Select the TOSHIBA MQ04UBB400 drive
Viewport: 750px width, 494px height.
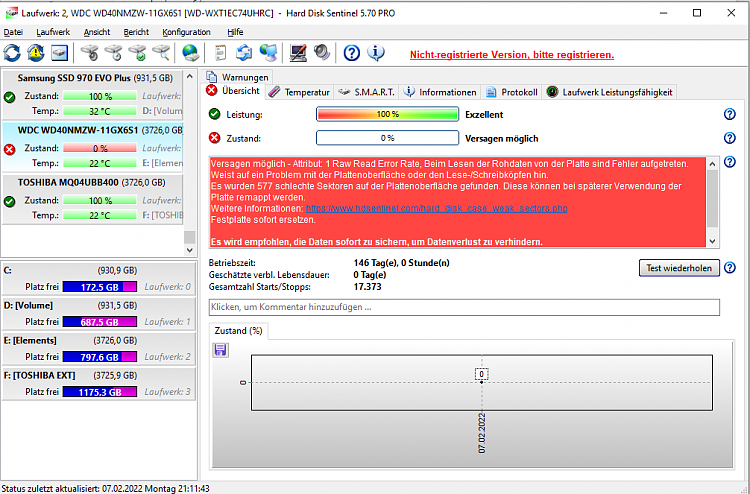point(93,199)
